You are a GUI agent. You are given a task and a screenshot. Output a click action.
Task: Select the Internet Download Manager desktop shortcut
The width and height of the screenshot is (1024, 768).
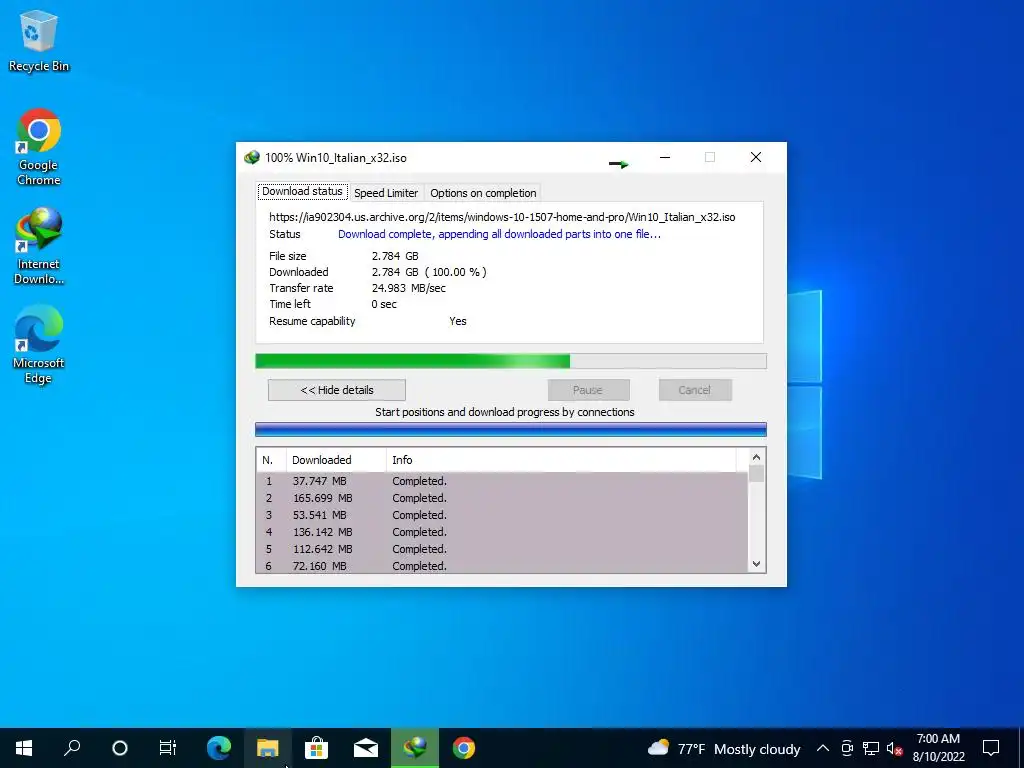pyautogui.click(x=39, y=246)
